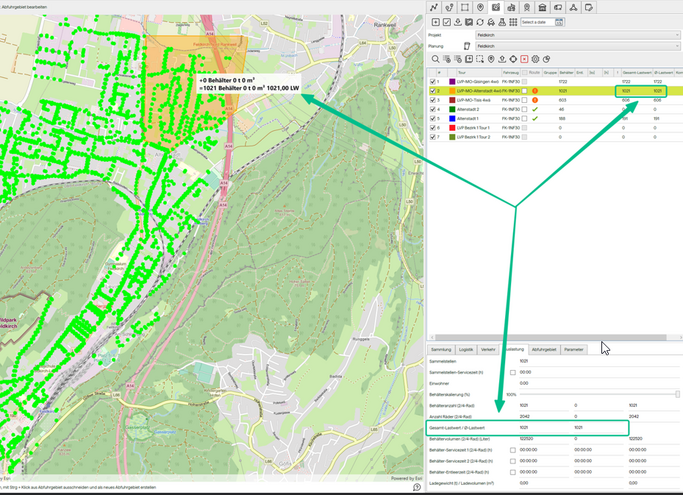Viewport: 683px width, 495px height.
Task: Click the Gesamt-Lastwert column header
Action: pos(637,73)
